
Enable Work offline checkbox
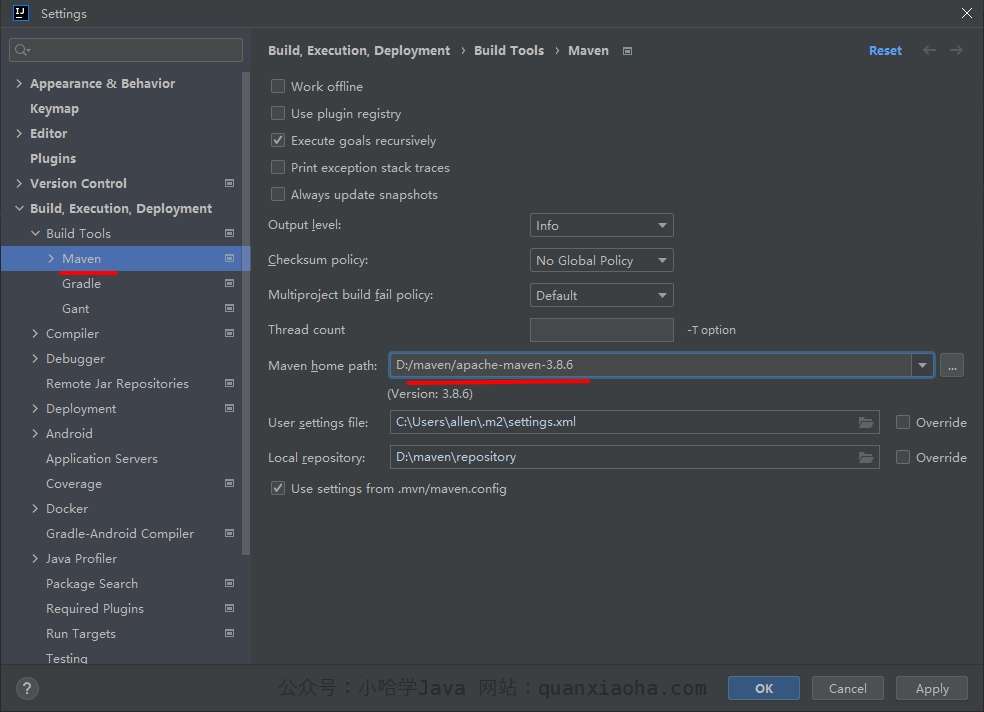[x=277, y=86]
